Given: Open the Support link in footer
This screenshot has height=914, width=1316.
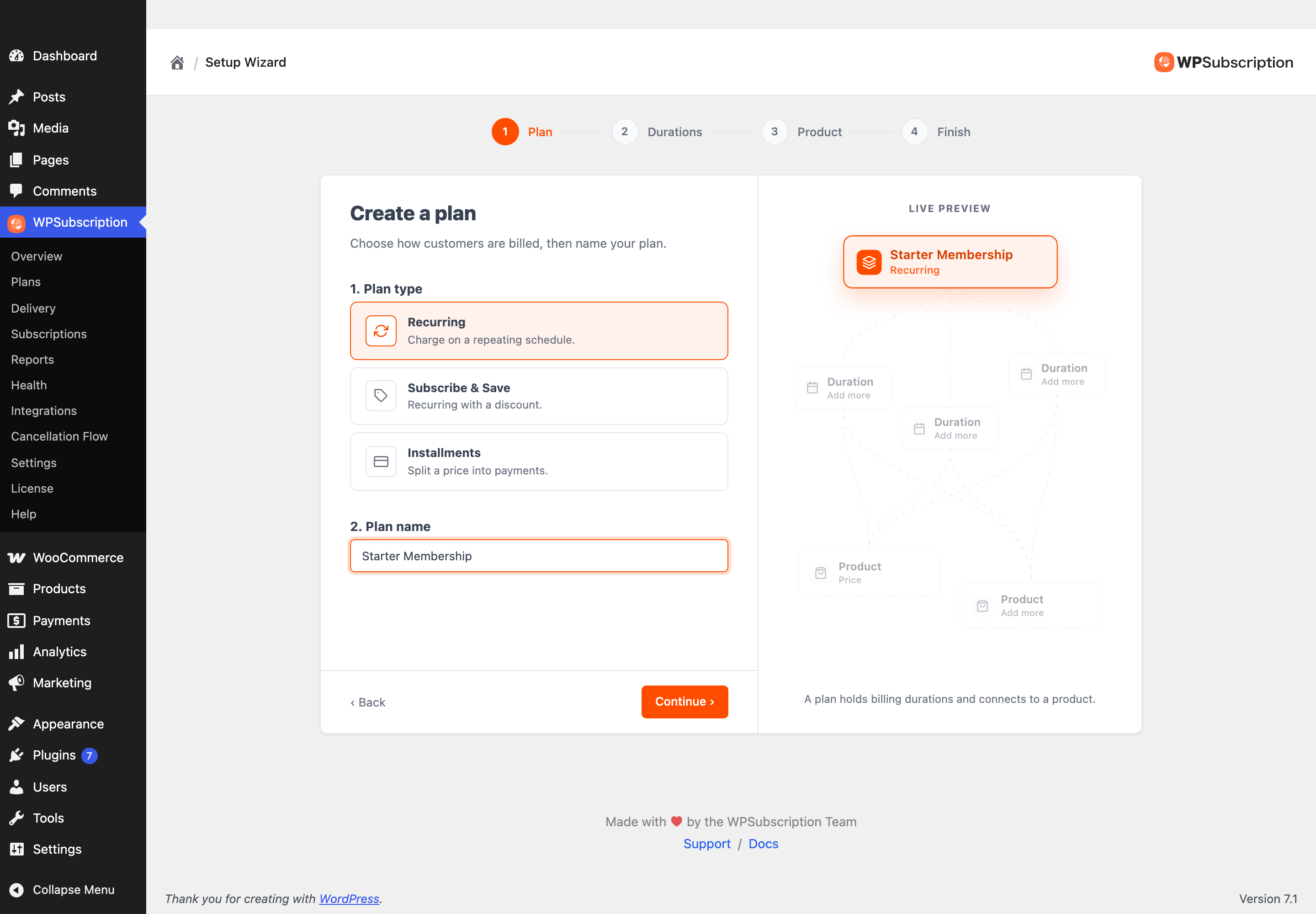Looking at the screenshot, I should (707, 844).
